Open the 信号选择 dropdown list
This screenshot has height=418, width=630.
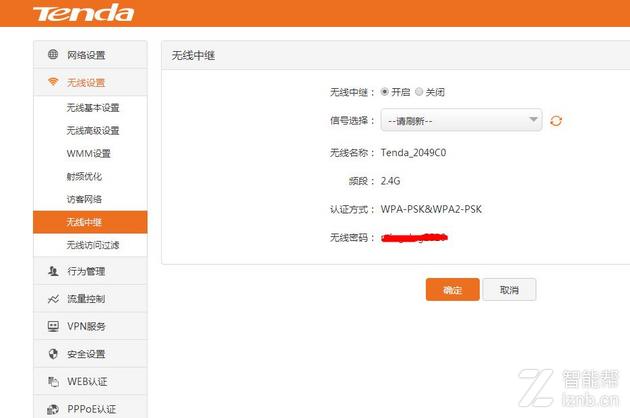tap(461, 121)
